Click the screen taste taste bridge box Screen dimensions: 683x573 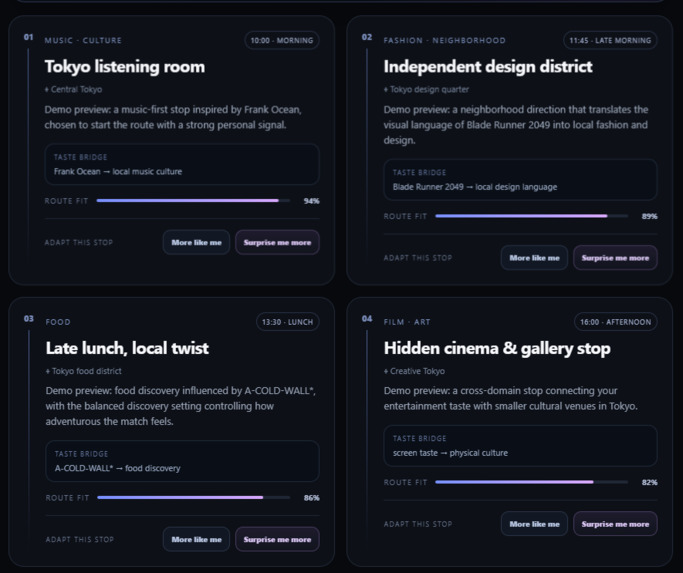point(521,446)
